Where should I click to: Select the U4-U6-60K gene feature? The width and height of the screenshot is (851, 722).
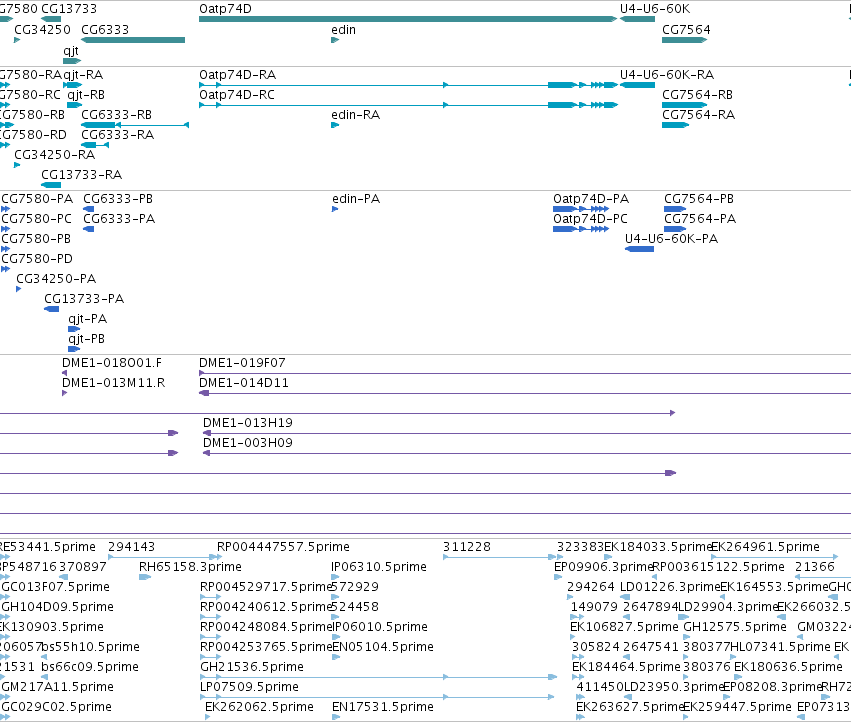click(x=638, y=19)
